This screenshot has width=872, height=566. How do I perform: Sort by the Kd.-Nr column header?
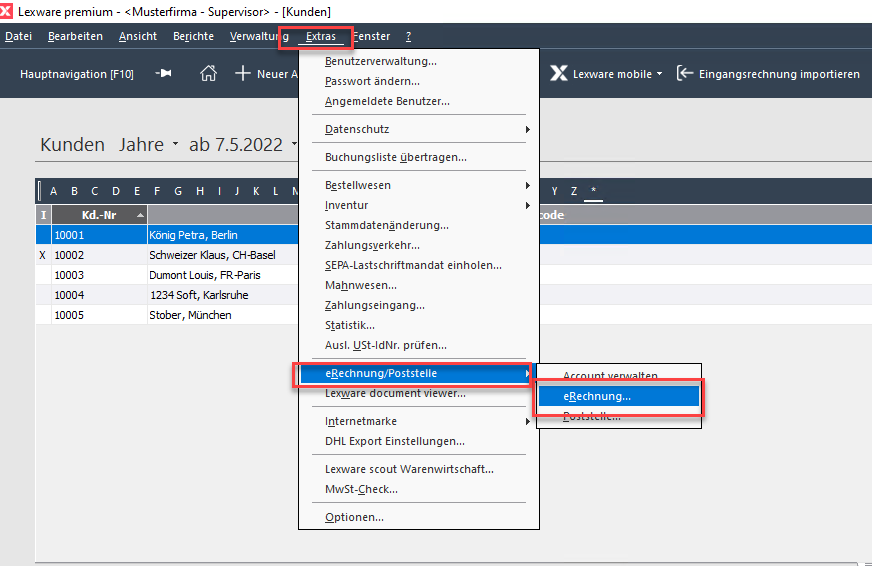pos(100,215)
